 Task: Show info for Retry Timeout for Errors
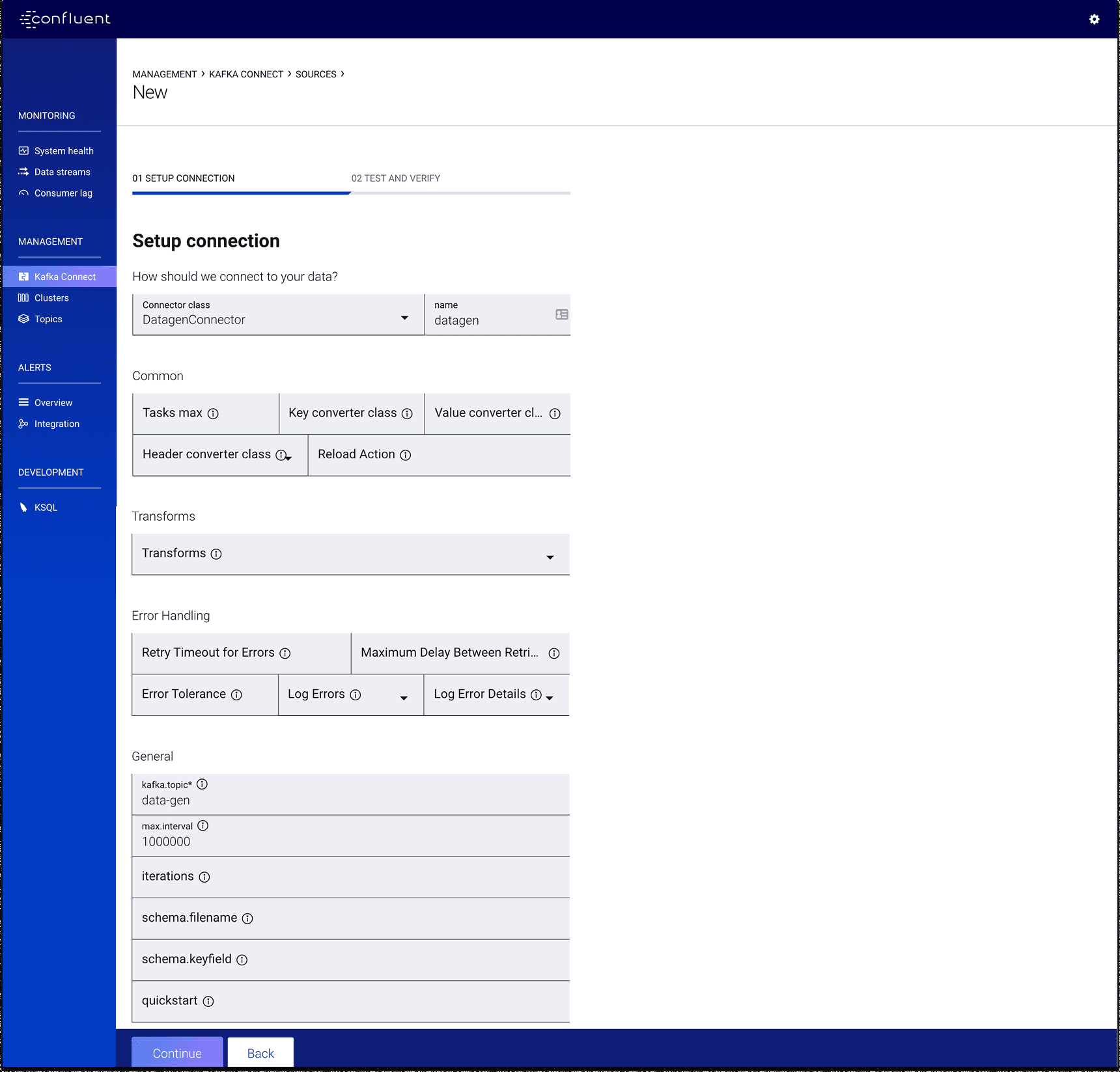point(285,653)
